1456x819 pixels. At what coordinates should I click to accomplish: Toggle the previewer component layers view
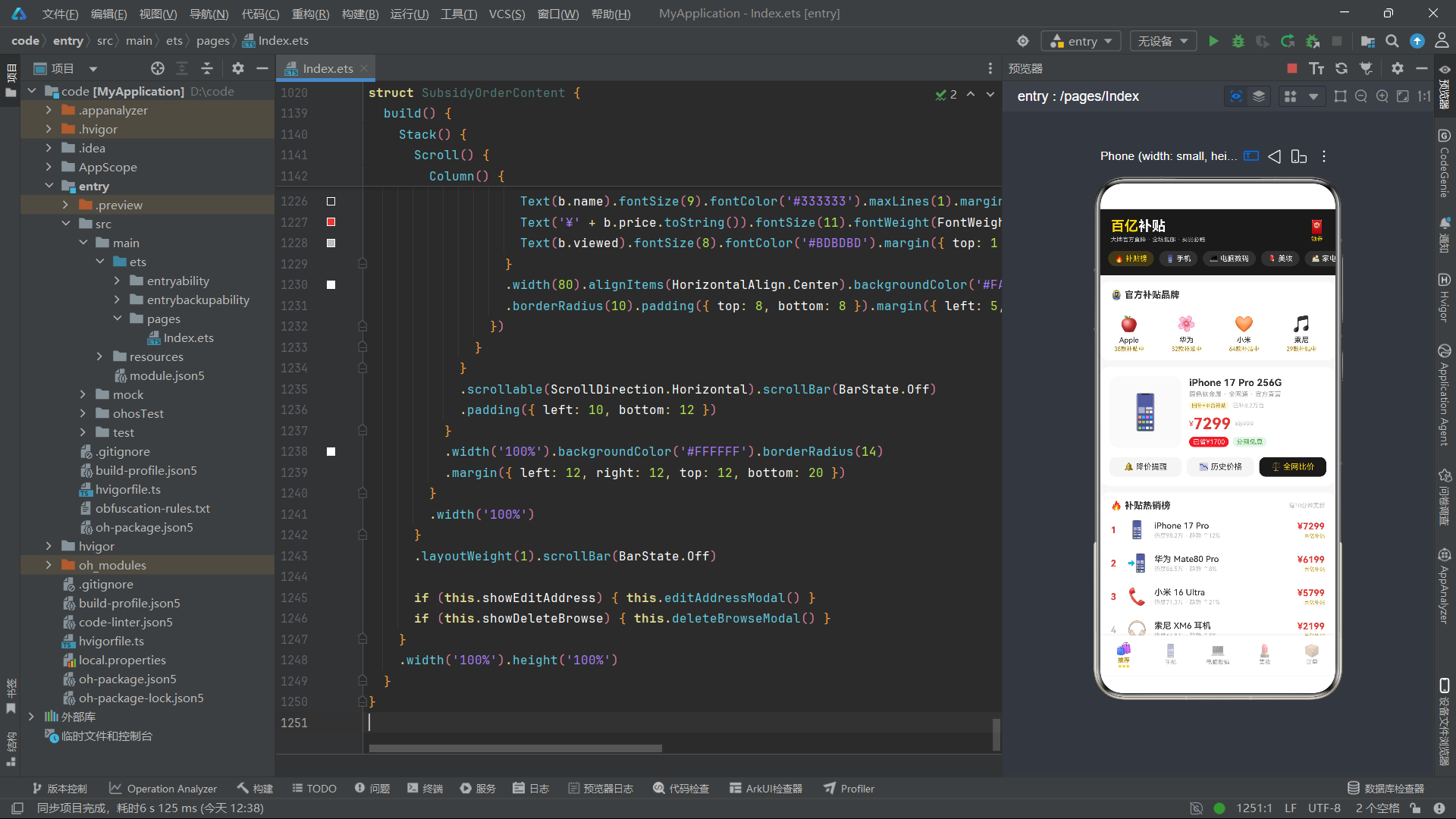[1259, 96]
